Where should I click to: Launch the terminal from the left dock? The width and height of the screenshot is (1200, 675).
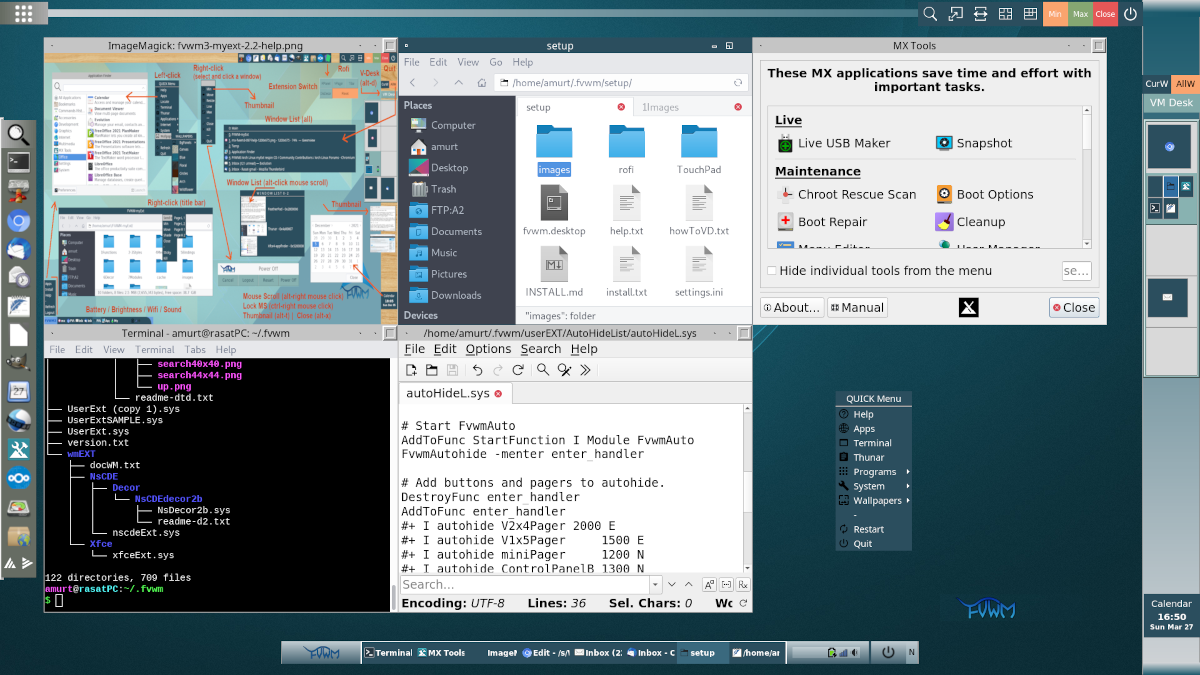[x=18, y=161]
